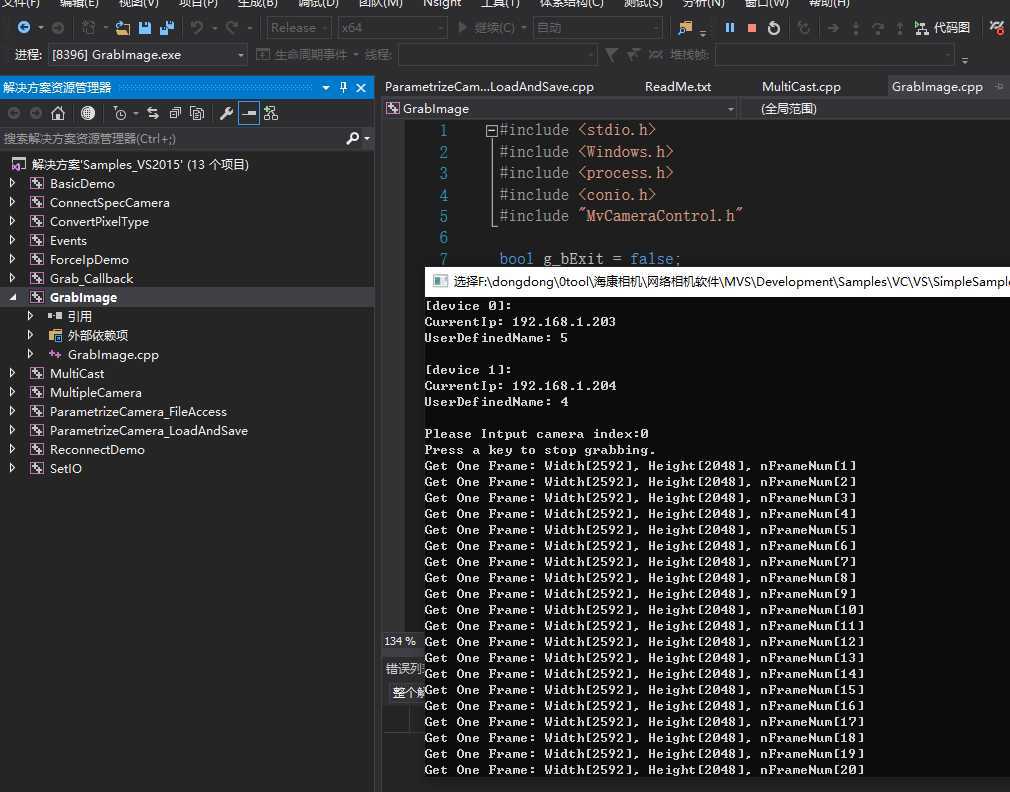1010x792 pixels.
Task: Click Solution Explorer search input field
Action: click(x=174, y=138)
